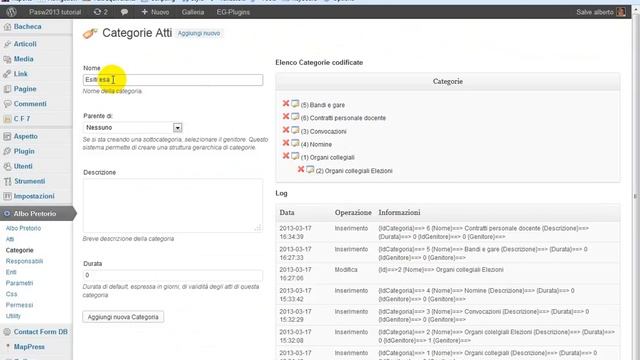Open Responsabili submenu link
This screenshot has height=360, width=640.
pos(24,261)
